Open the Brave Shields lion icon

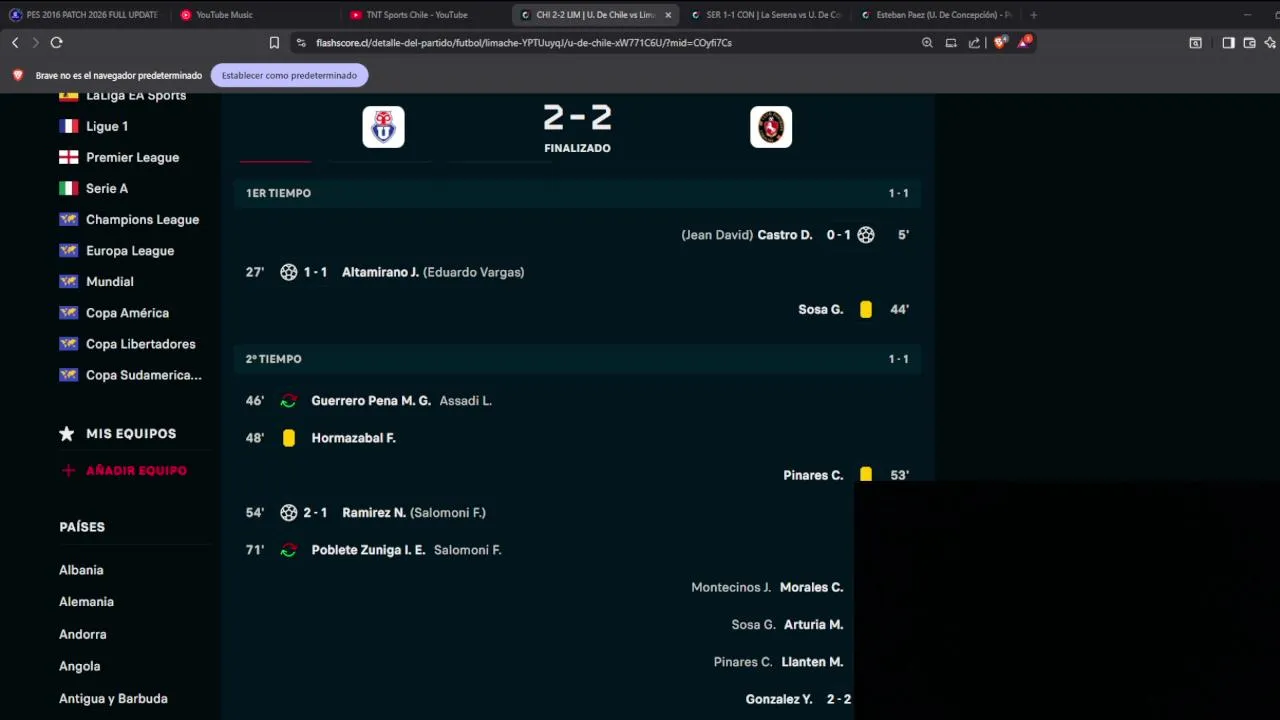(999, 43)
